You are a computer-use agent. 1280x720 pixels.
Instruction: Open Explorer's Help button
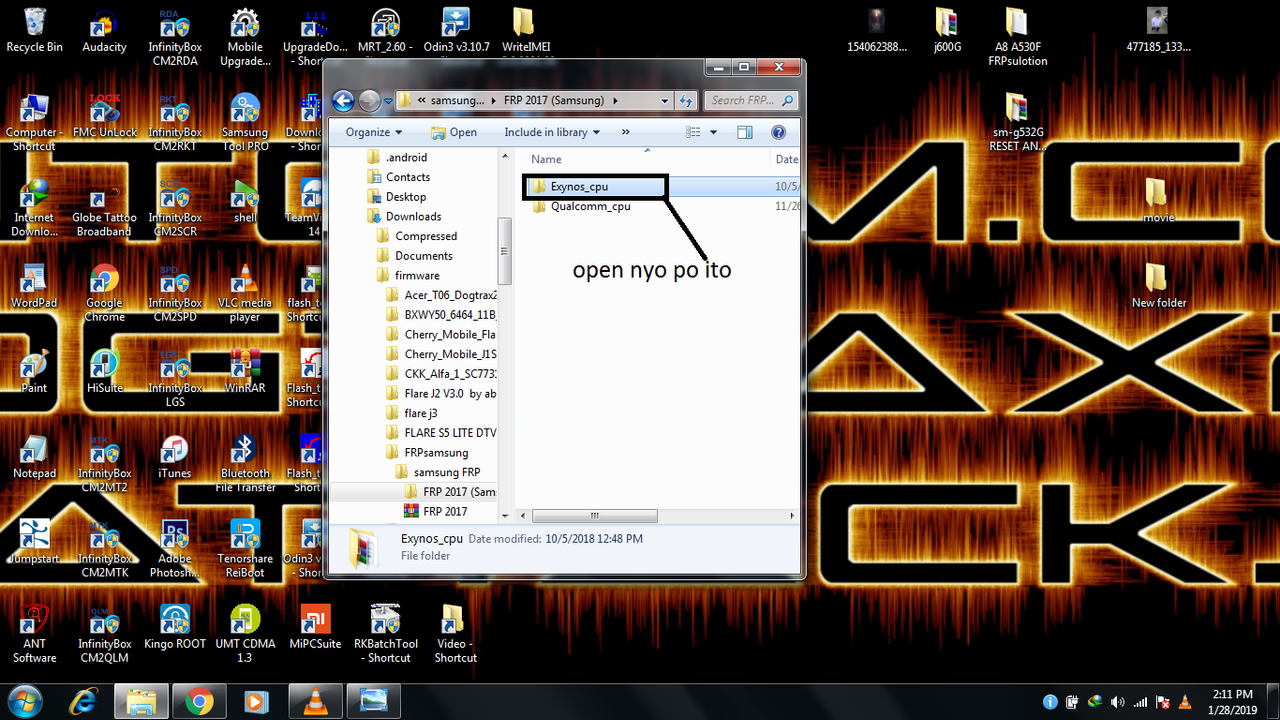point(779,132)
